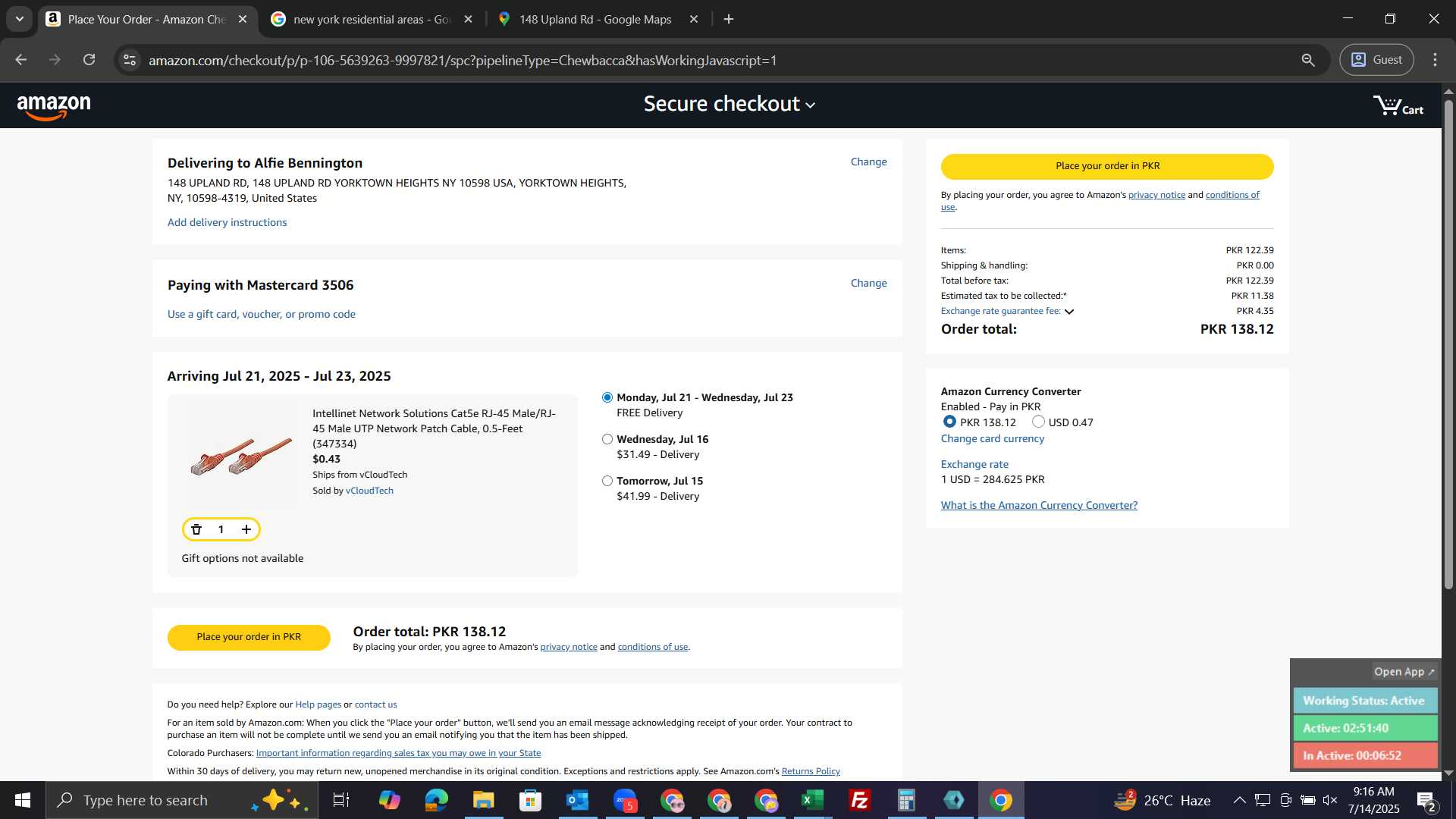Open vCloudTech seller link
Image resolution: width=1456 pixels, height=819 pixels.
369,491
